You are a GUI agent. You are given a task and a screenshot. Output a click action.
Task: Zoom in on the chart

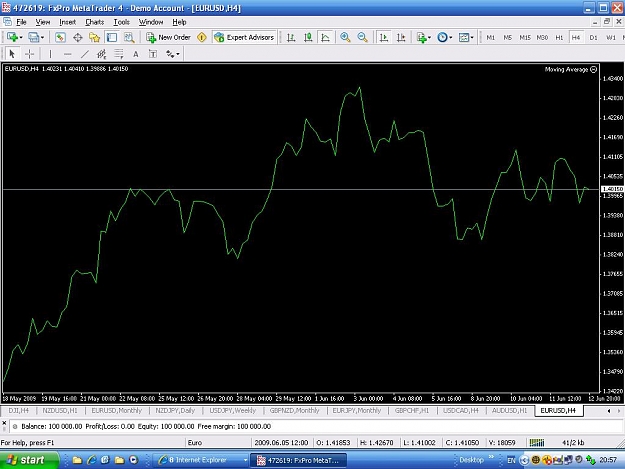pyautogui.click(x=345, y=37)
